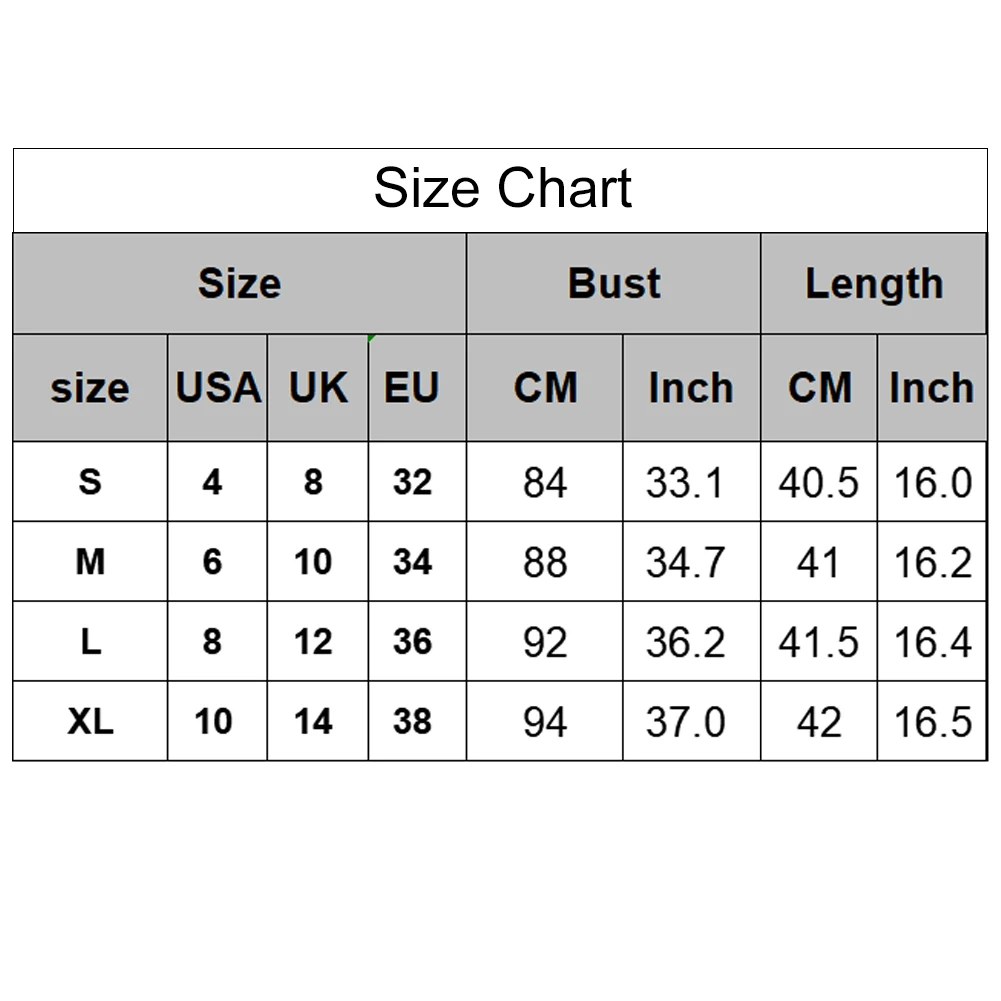Click the EU subheader cell

(412, 388)
